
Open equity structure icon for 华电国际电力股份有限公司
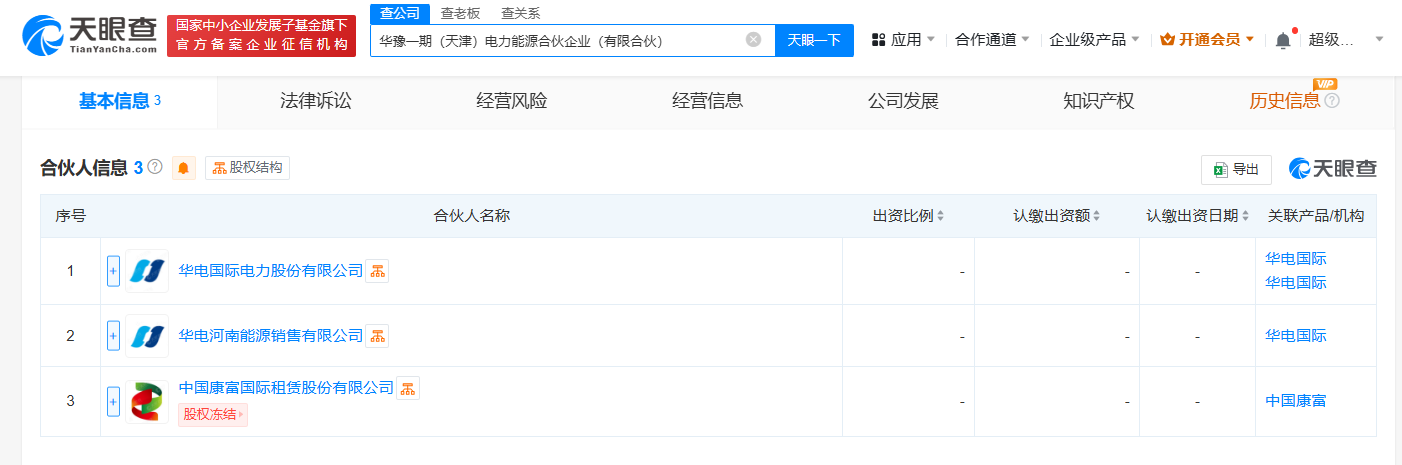[x=376, y=271]
